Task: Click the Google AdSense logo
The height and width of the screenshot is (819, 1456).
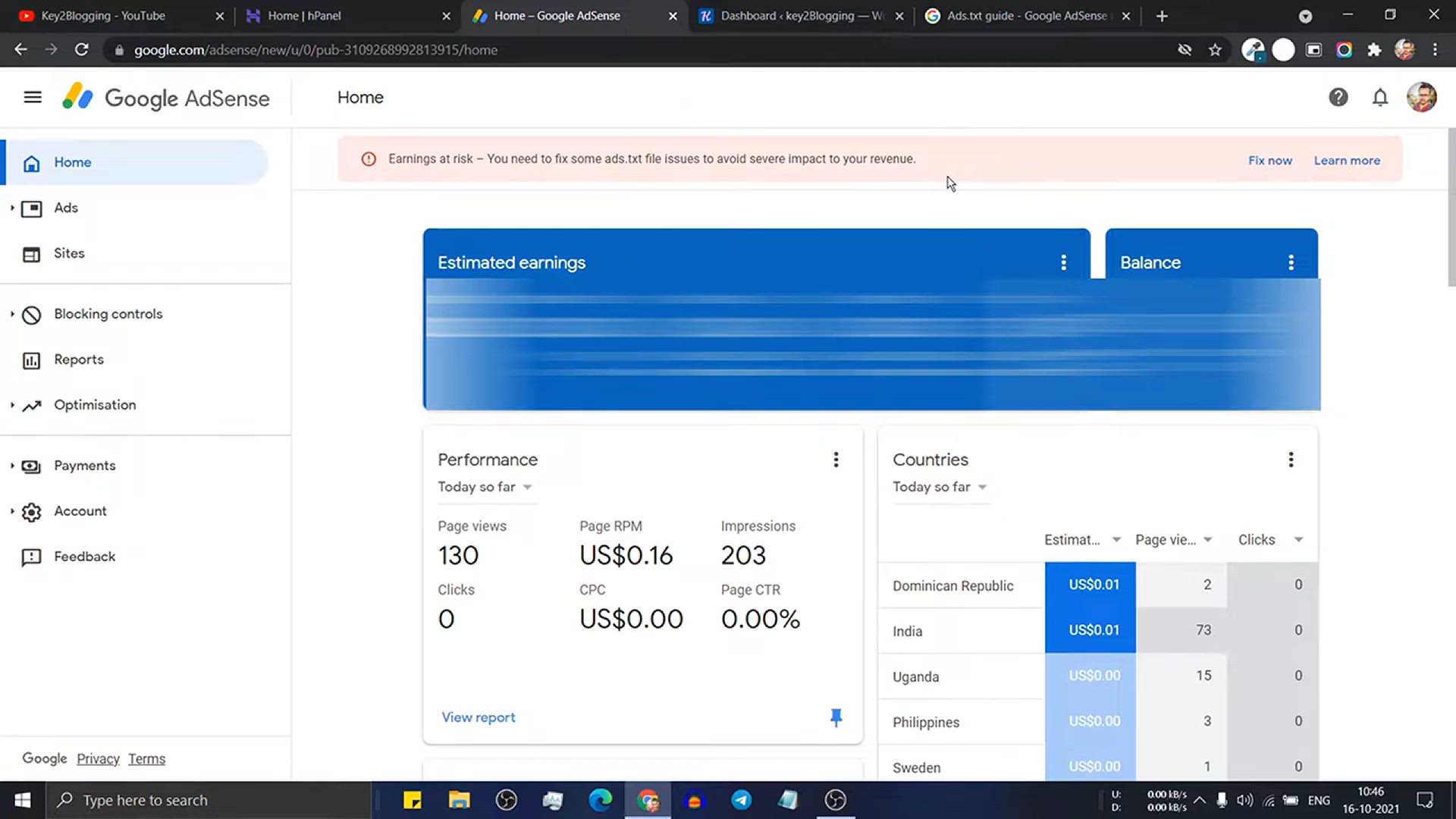Action: [x=165, y=98]
